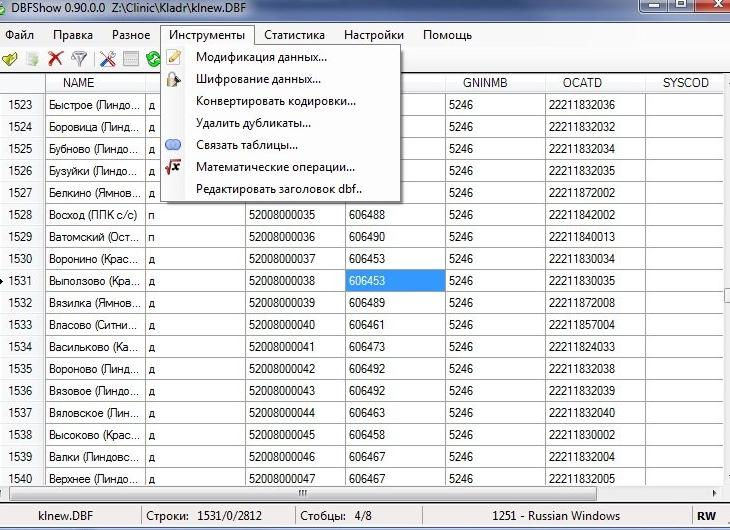Open the Файл menu
The height and width of the screenshot is (530, 730).
(20, 35)
